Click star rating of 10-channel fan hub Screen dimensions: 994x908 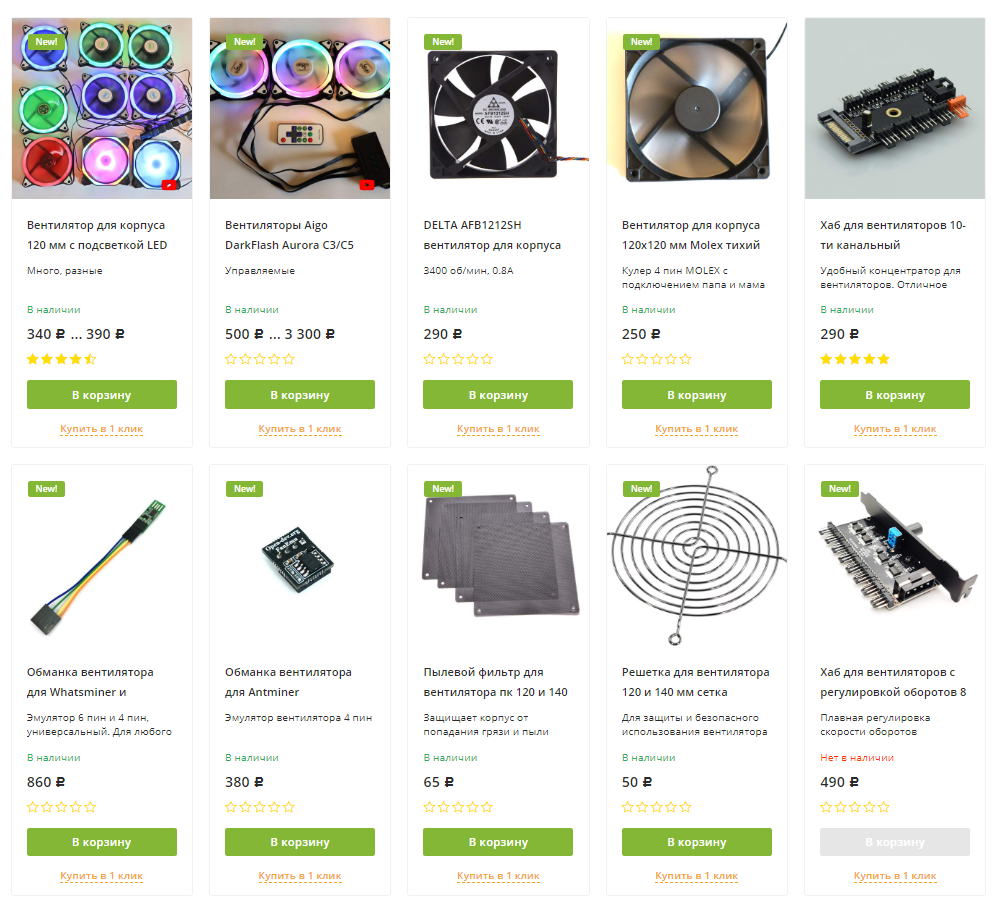(855, 360)
